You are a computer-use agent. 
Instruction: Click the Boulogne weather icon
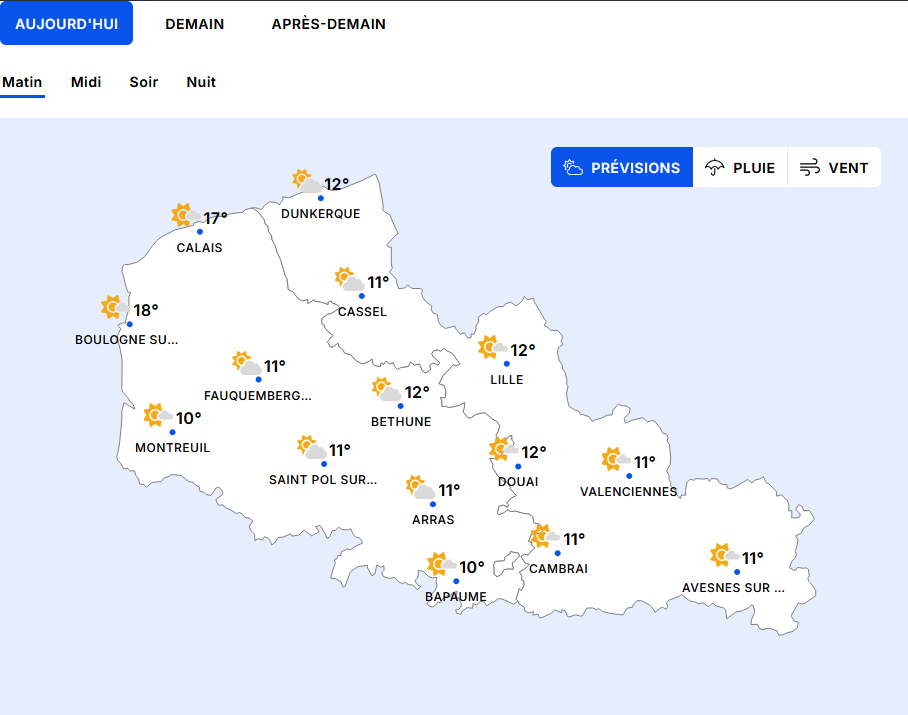point(115,307)
